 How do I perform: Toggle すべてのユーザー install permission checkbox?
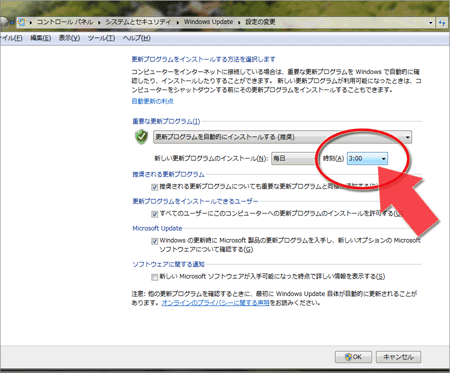click(x=154, y=214)
